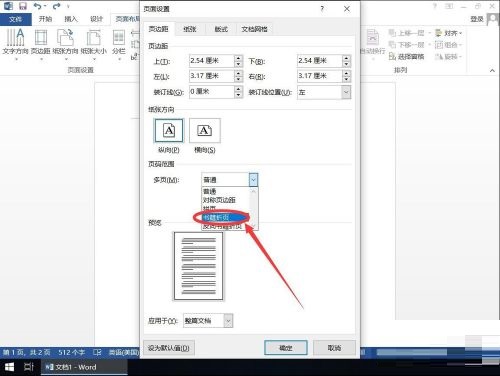Open the Windows Start menu

pyautogui.click(x=9, y=367)
